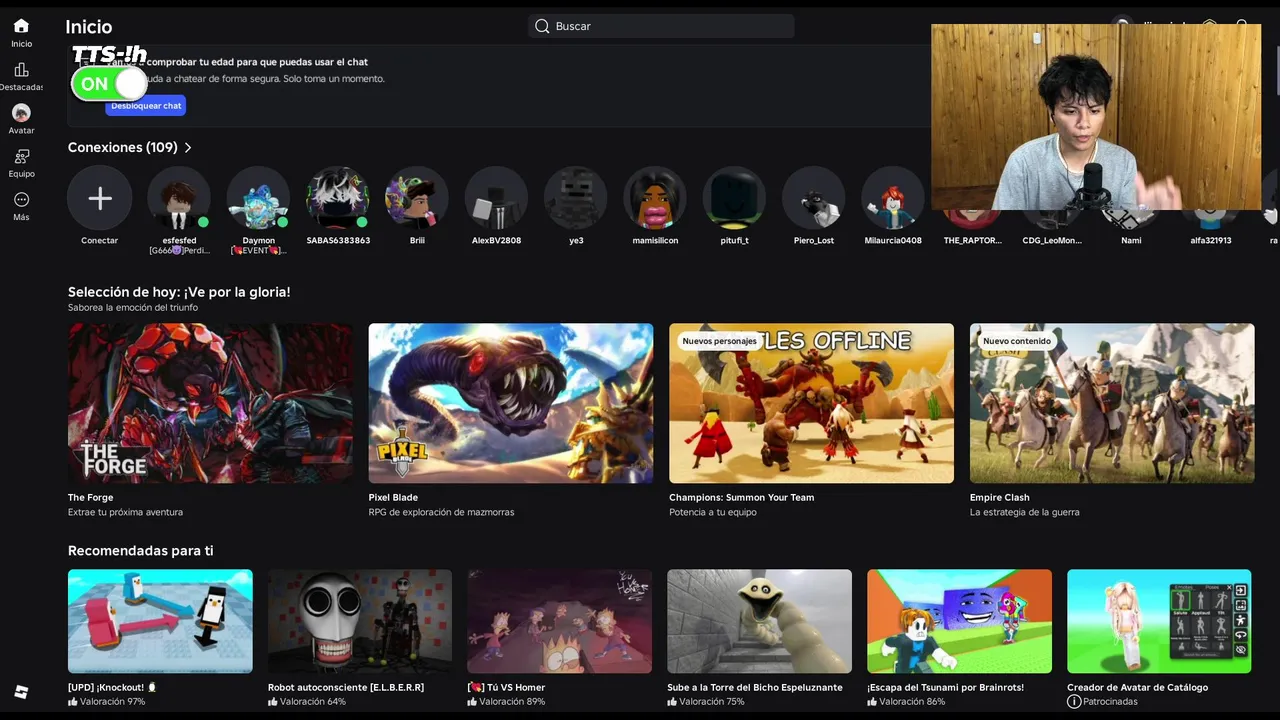Click 'RPG de exploración de mazmorras' subtitle
Screen dimensions: 1280x720
(x=442, y=513)
